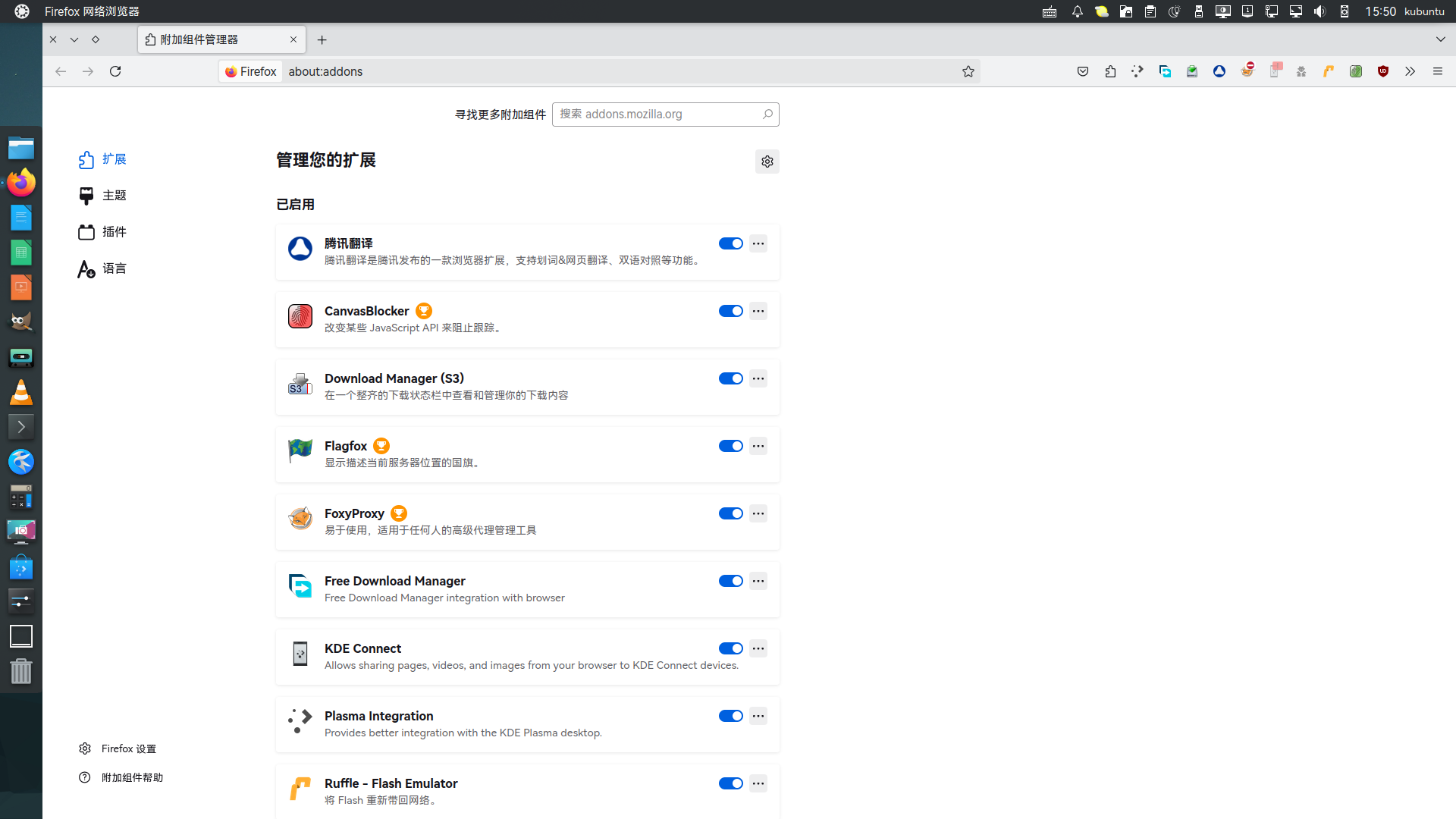Click Free Download Manager toolbar icon

click(1165, 71)
